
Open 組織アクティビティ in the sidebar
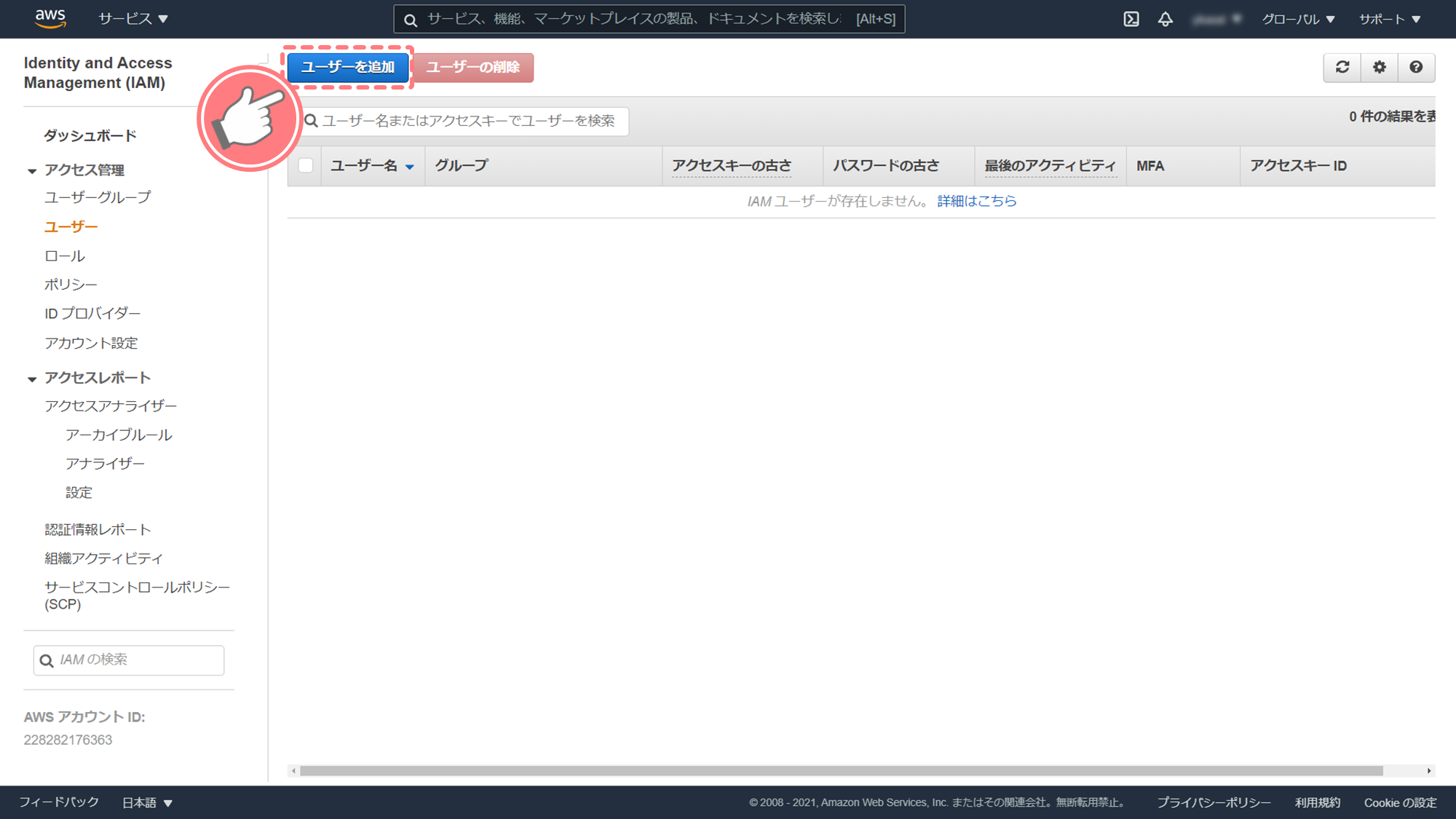(x=103, y=558)
